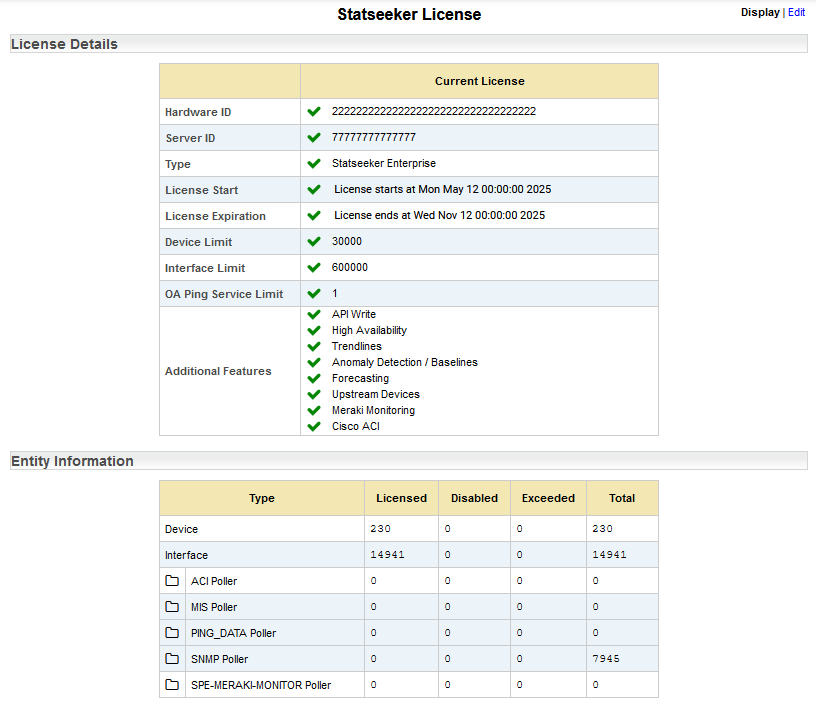The image size is (816, 710).
Task: Click the Hardware ID row label
Action: coord(198,112)
